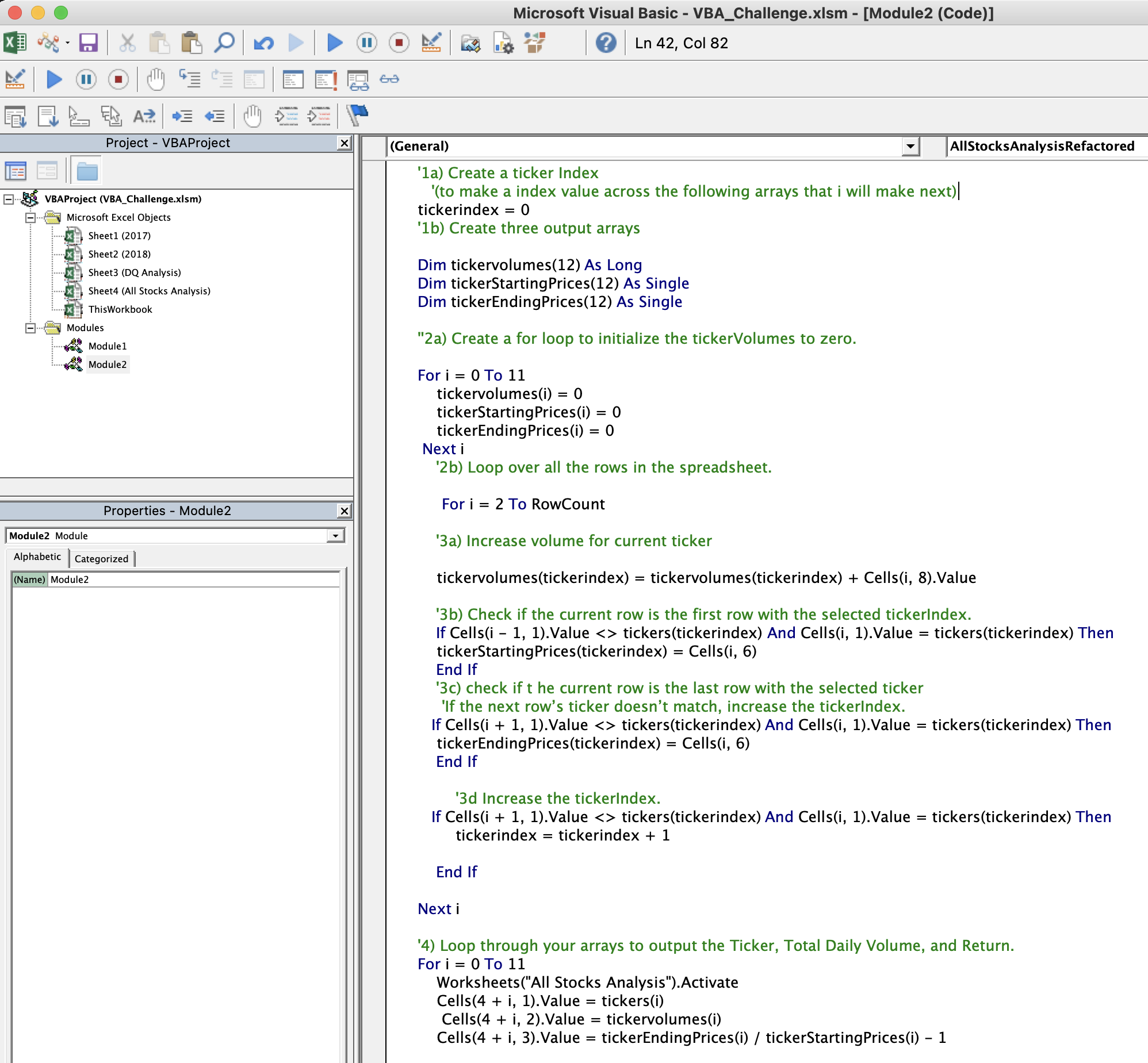Open Project Explorer icon
The height and width of the screenshot is (1063, 1148).
470,43
